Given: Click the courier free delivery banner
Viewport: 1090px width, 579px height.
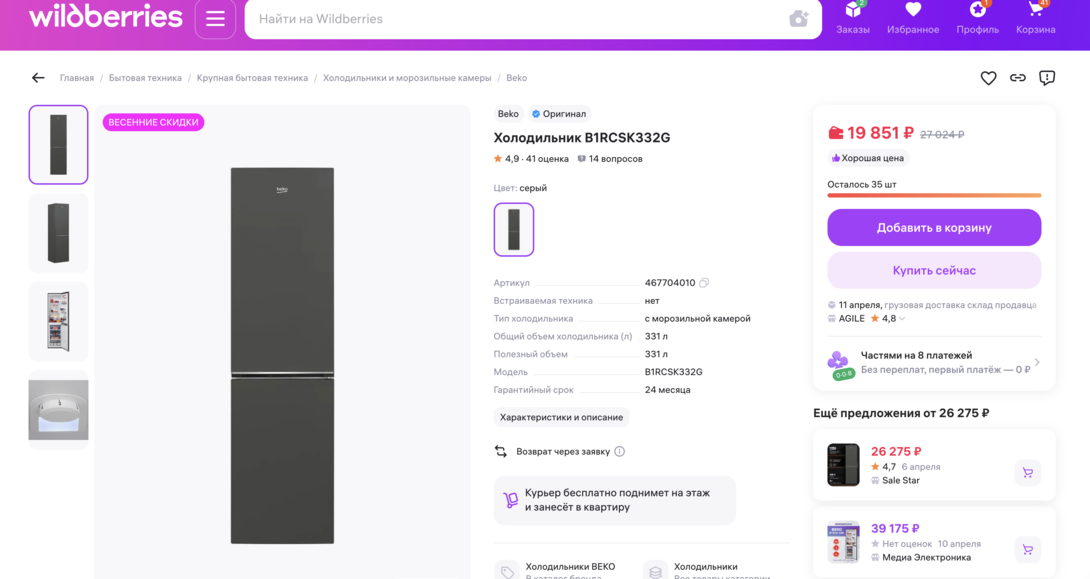Looking at the screenshot, I should tap(615, 500).
